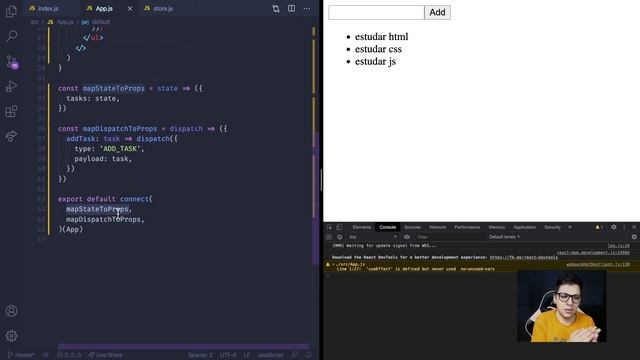Click the 'estudar js' list item
The width and height of the screenshot is (640, 360).
tap(375, 61)
